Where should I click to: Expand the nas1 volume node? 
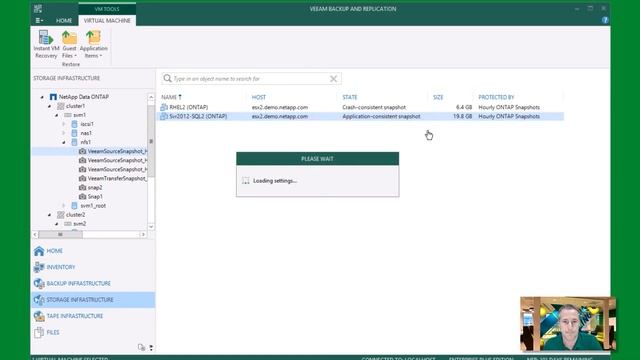point(64,133)
